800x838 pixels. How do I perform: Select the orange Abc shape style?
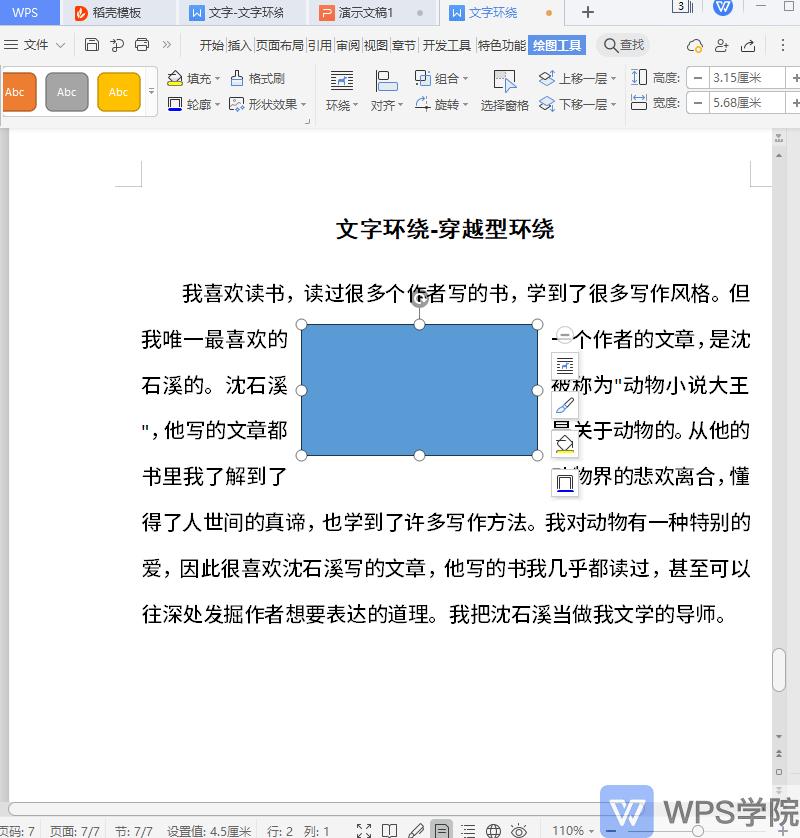[17, 91]
